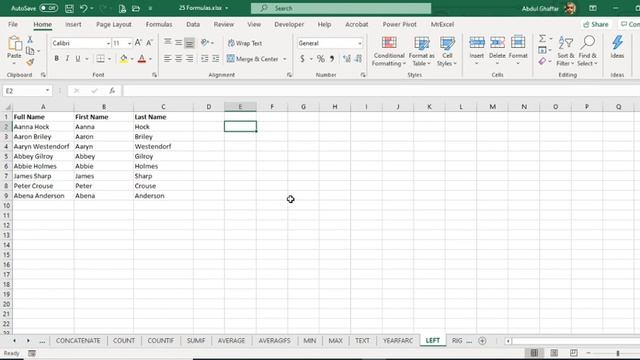Open the Font Color dropdown arrow
The width and height of the screenshot is (640, 360).
(150, 59)
